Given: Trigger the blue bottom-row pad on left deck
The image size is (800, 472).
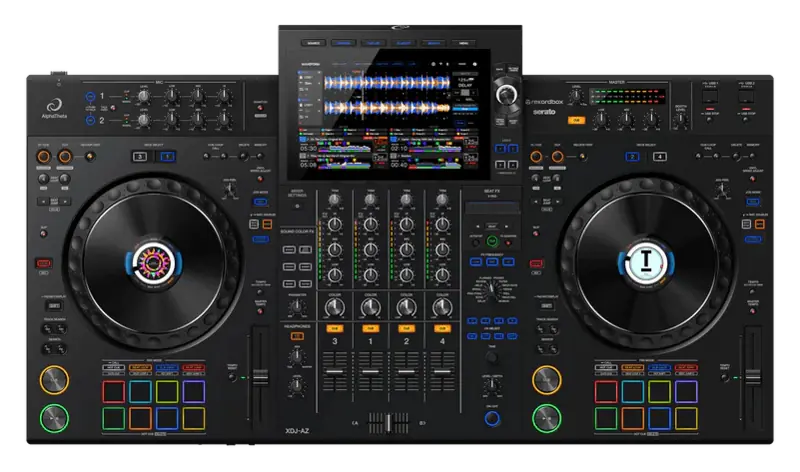Looking at the screenshot, I should coord(167,418).
